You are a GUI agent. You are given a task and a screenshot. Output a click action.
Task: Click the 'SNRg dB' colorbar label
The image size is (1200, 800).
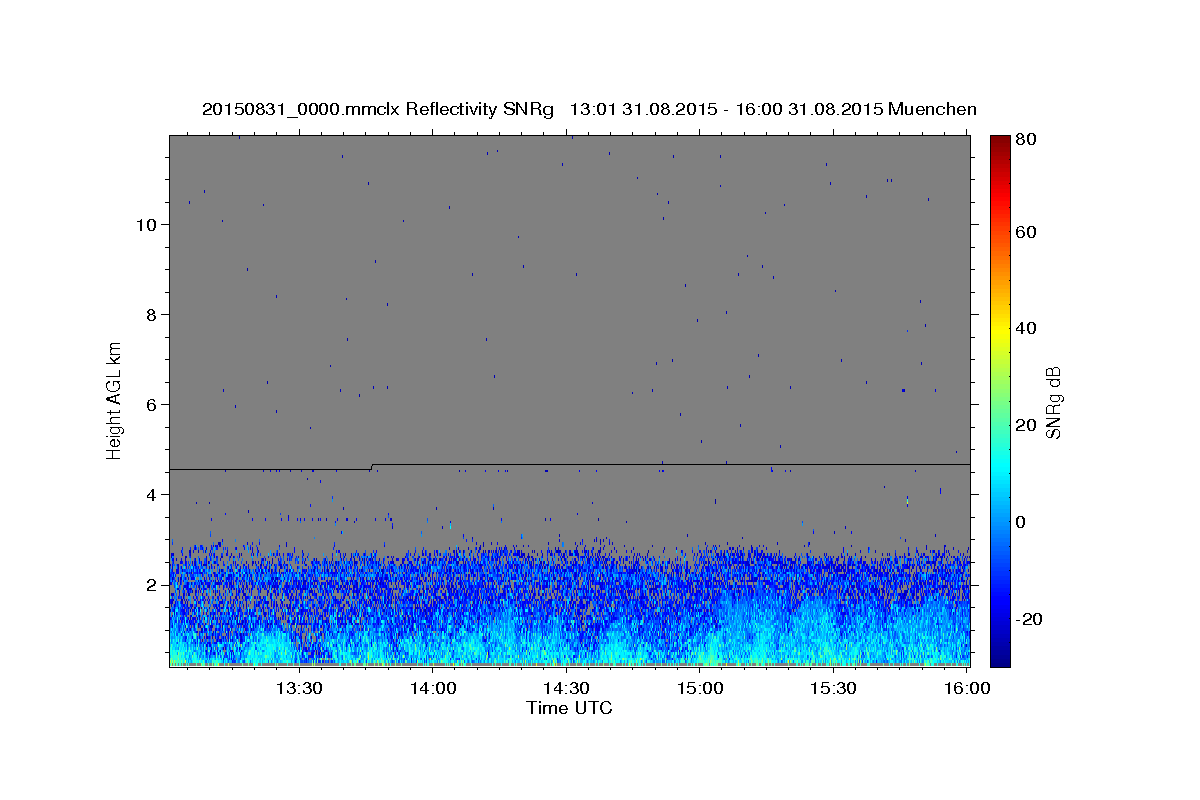[1053, 402]
